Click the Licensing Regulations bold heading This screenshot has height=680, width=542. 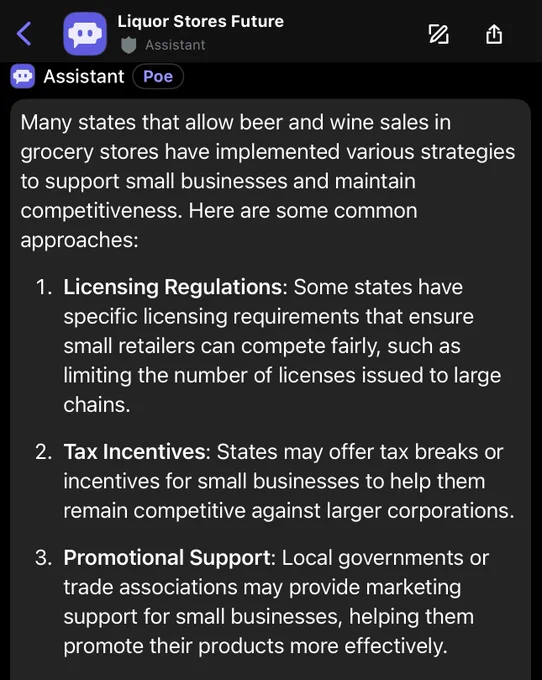(x=173, y=288)
